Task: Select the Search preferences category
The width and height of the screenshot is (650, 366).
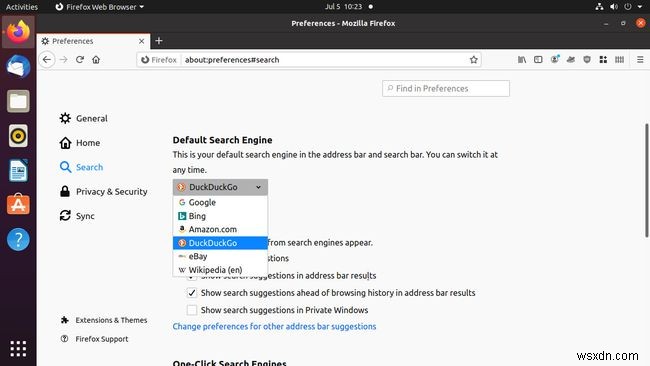Action: coord(81,167)
